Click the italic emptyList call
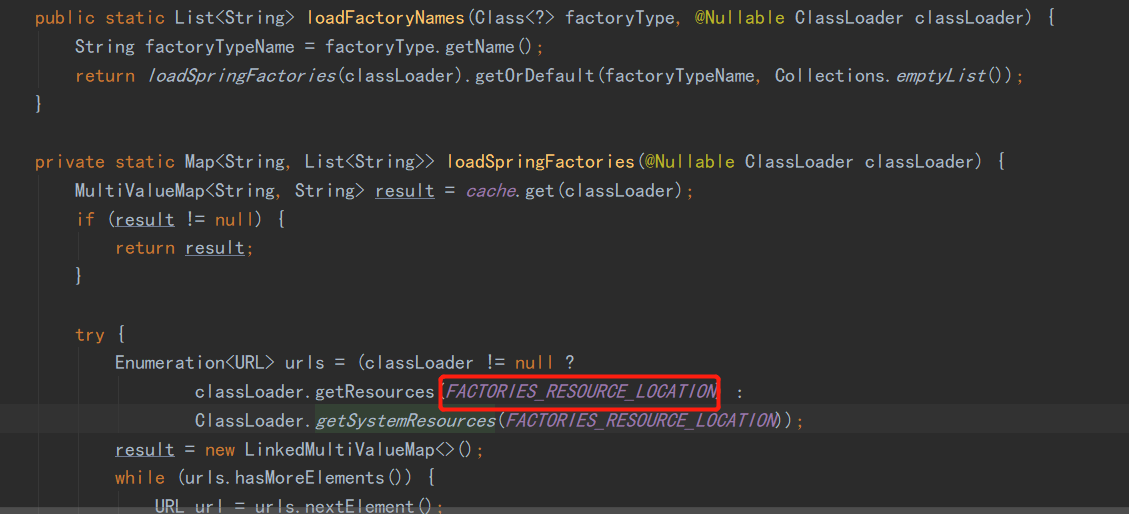 (x=941, y=76)
